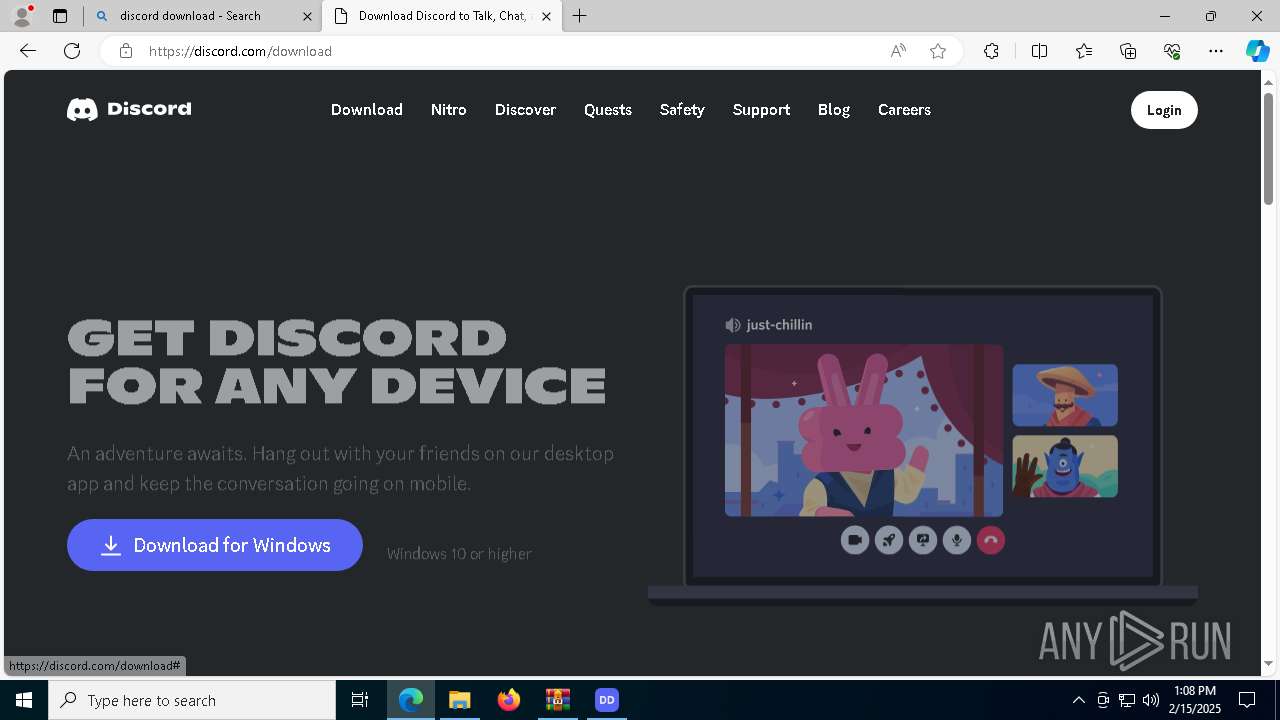Click the Login button
This screenshot has height=720, width=1280.
pyautogui.click(x=1164, y=110)
